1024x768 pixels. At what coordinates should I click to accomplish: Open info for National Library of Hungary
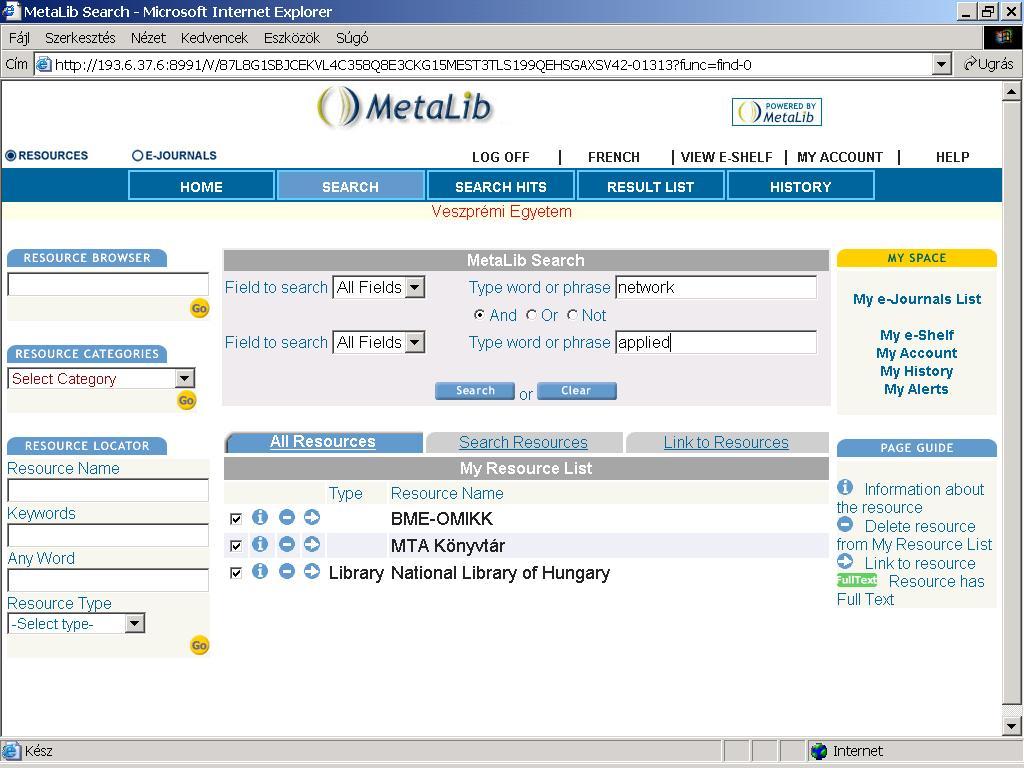coord(260,571)
